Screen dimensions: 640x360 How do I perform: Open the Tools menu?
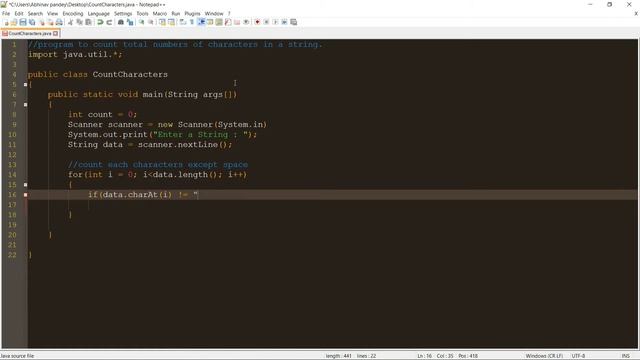pos(142,13)
